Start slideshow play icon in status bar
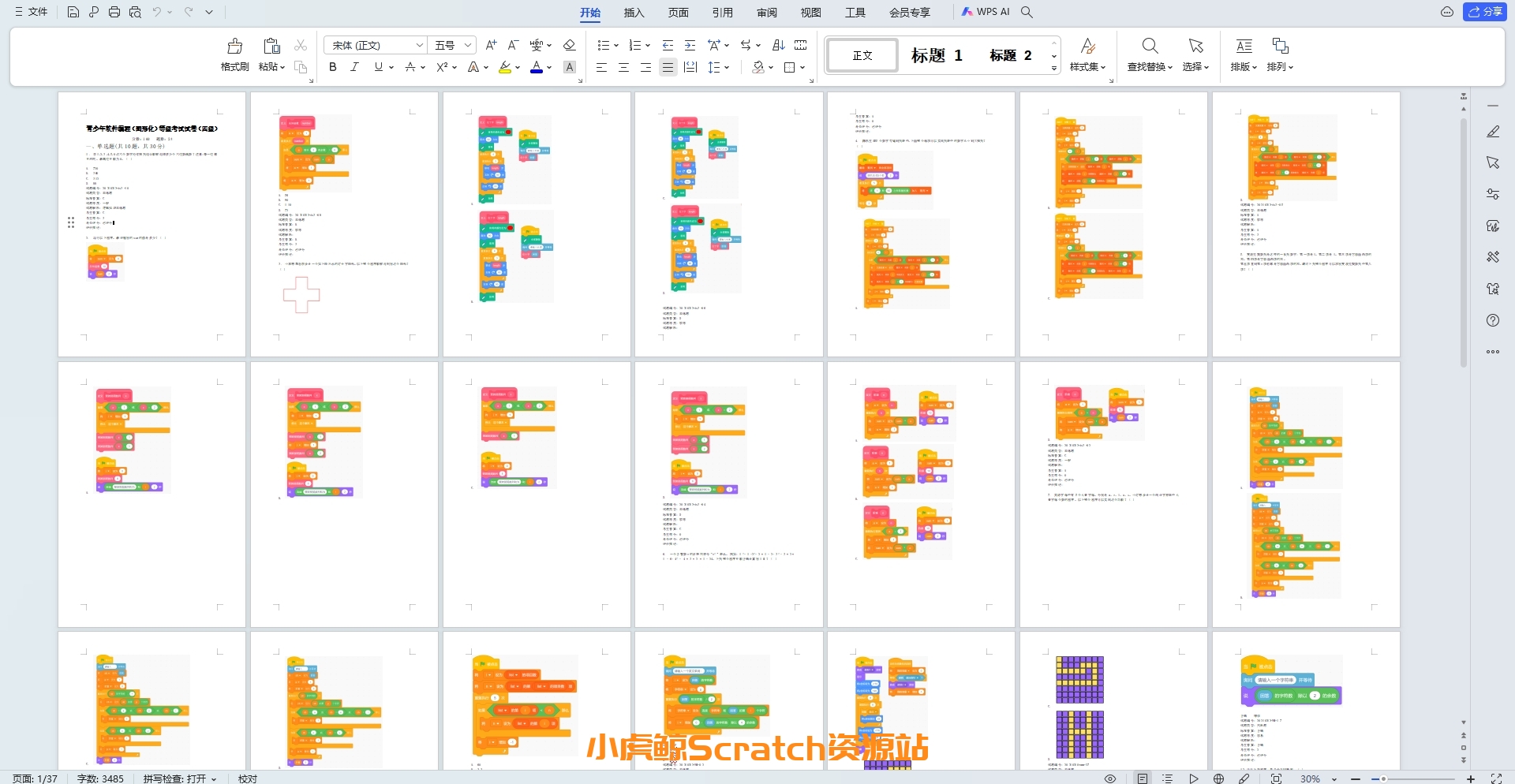Screen dimensions: 1515x784 [1194, 778]
